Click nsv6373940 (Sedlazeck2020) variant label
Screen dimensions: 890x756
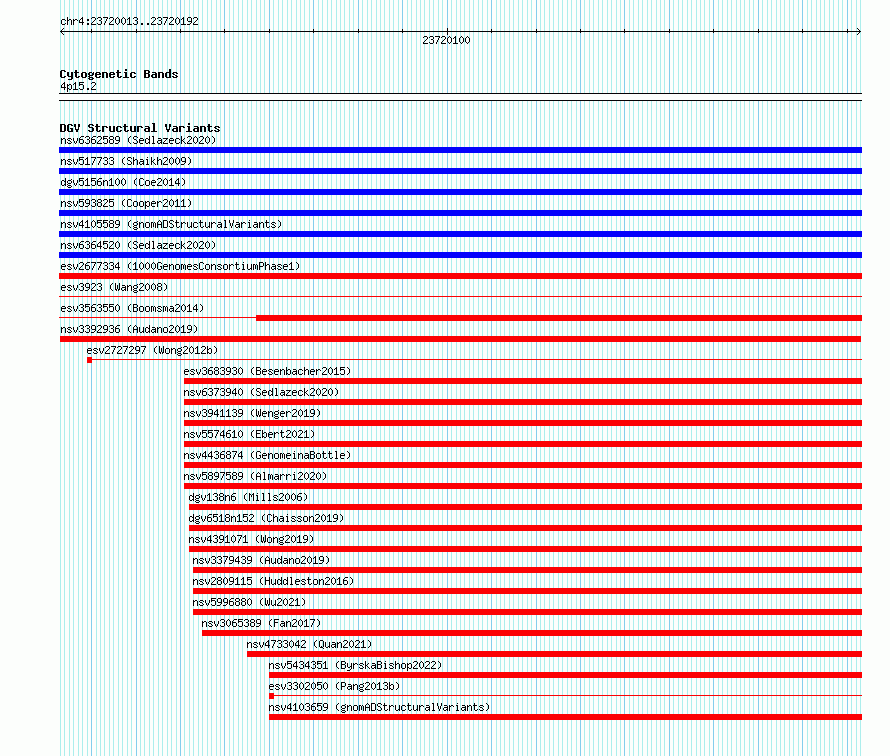[261, 392]
